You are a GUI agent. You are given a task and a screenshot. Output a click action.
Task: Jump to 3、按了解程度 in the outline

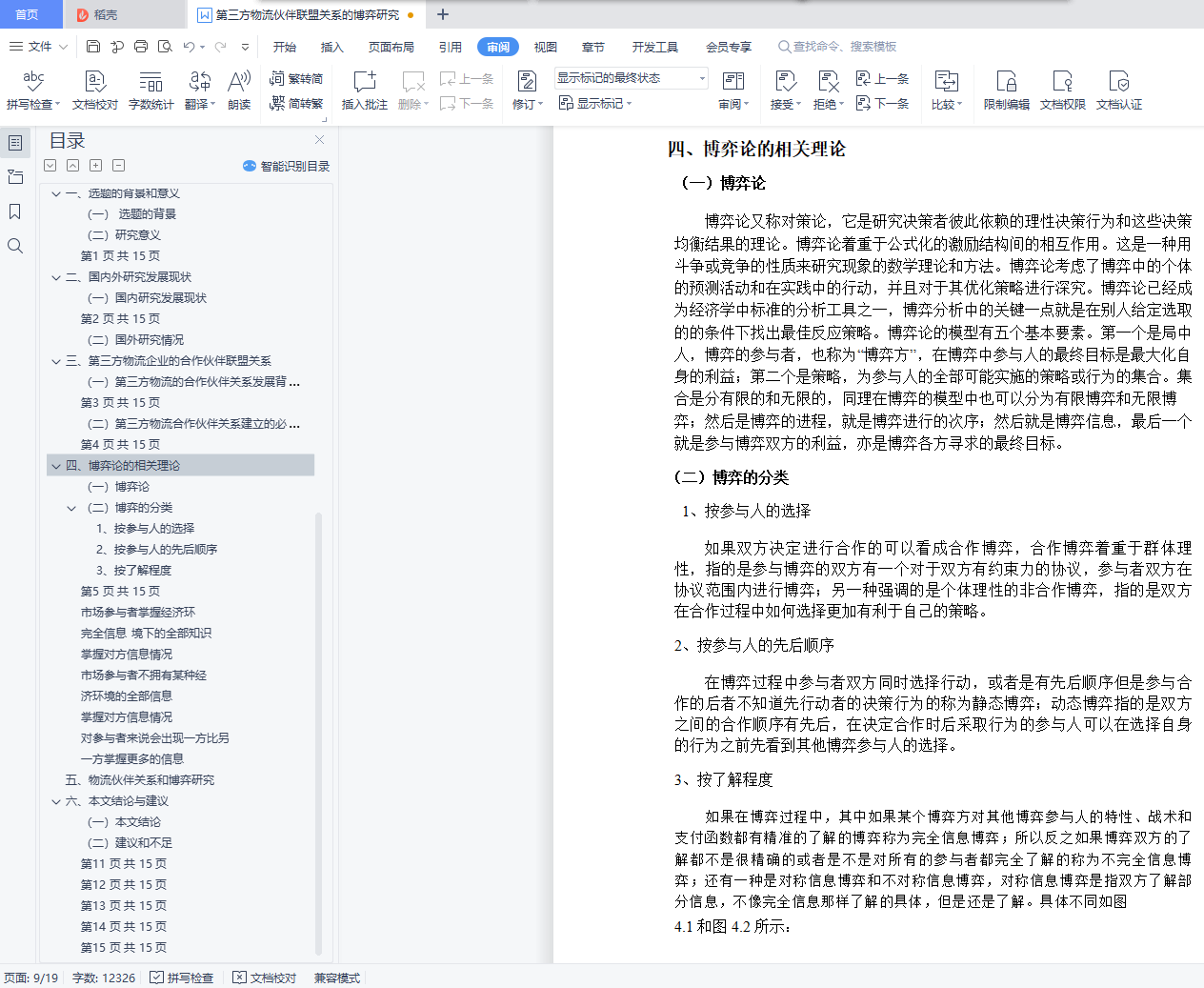pos(133,571)
